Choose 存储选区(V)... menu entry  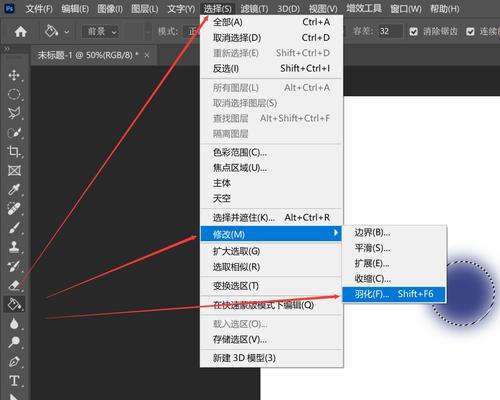pos(272,339)
